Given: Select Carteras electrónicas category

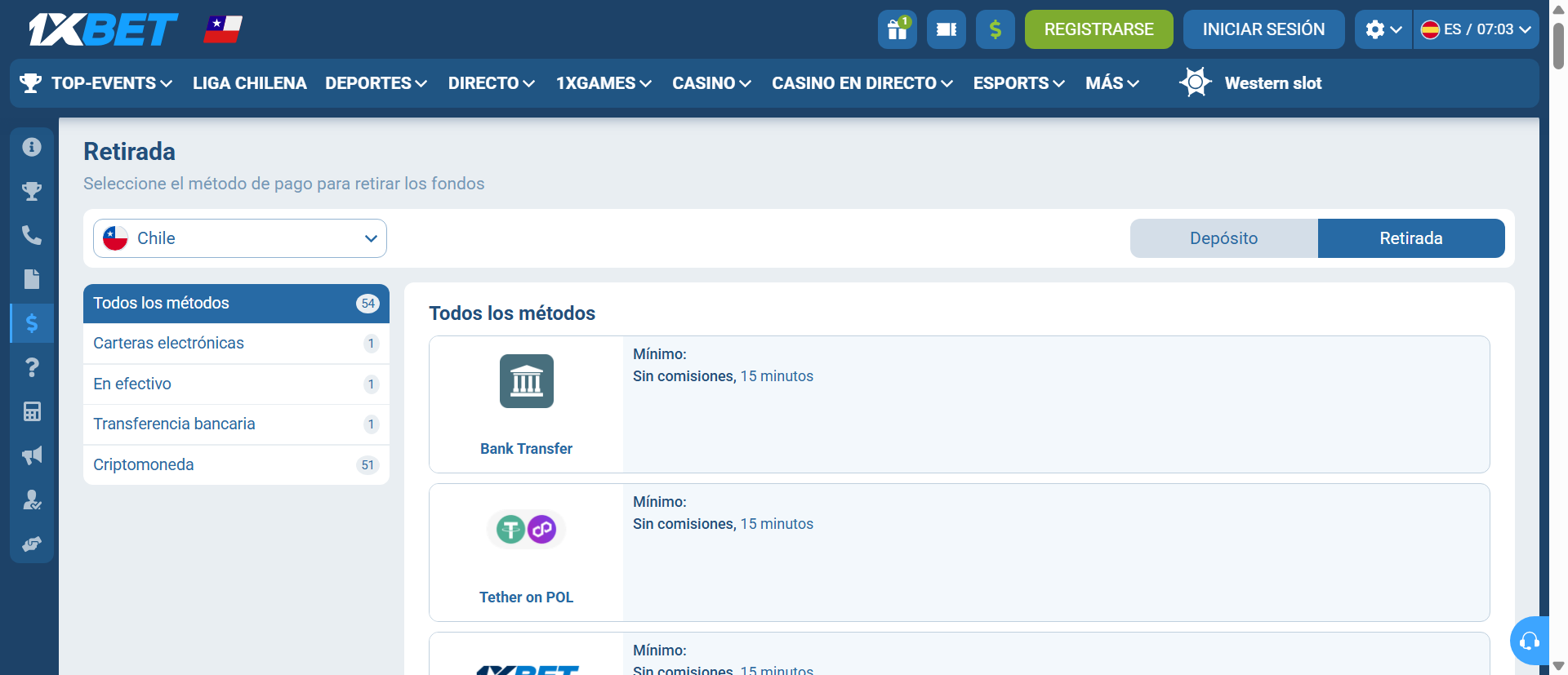Looking at the screenshot, I should tap(236, 344).
